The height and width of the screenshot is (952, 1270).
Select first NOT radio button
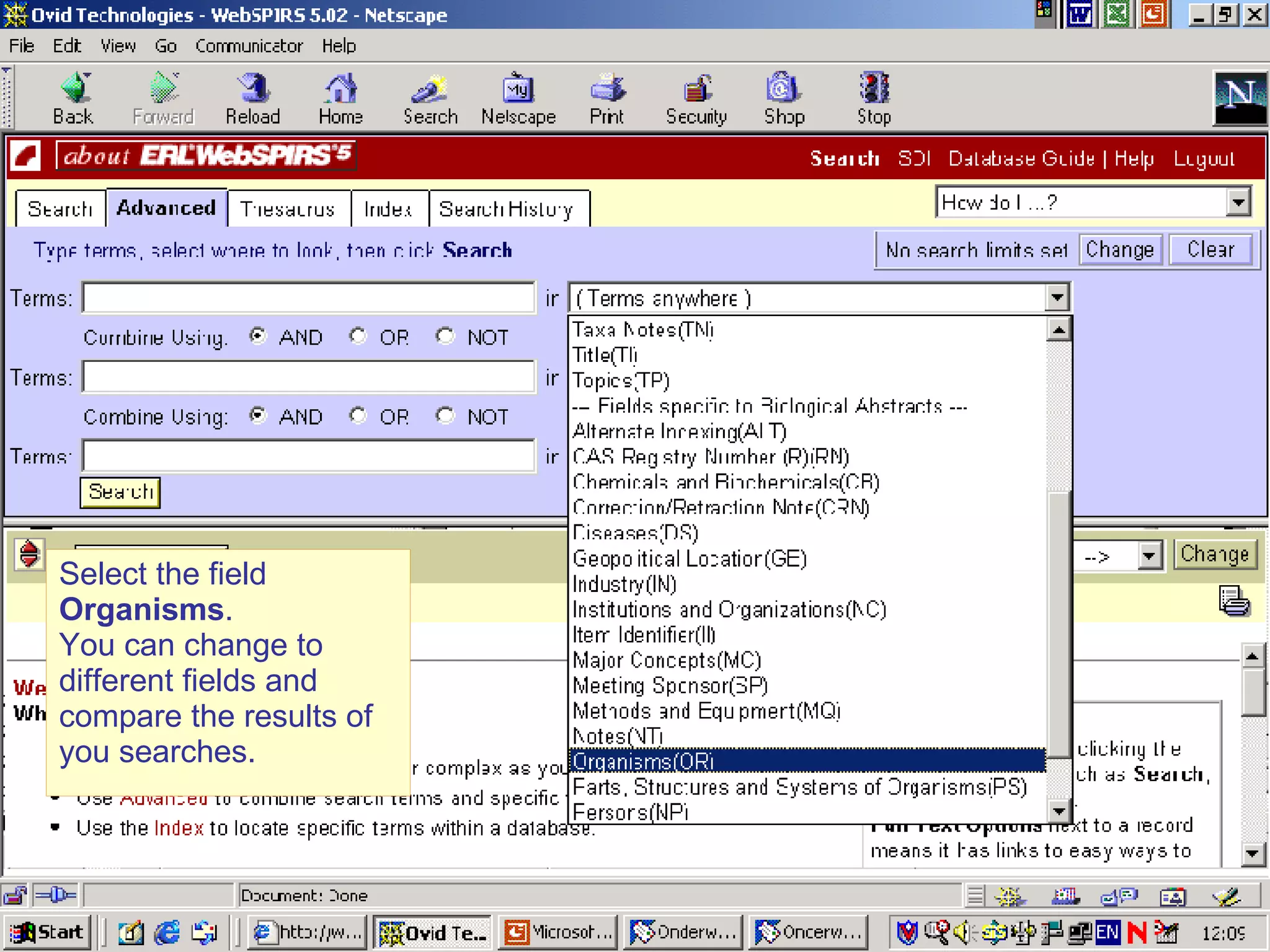coord(445,336)
